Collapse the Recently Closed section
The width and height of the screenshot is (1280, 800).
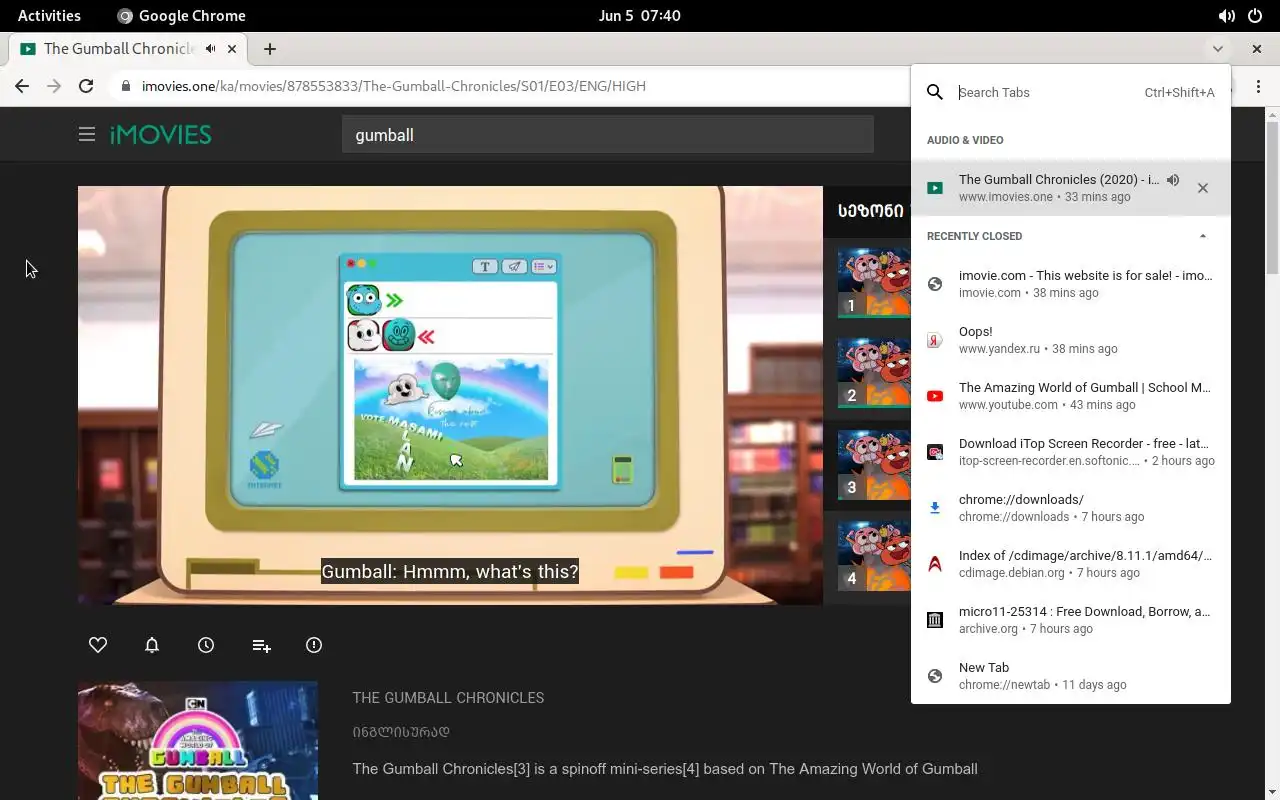(1203, 236)
